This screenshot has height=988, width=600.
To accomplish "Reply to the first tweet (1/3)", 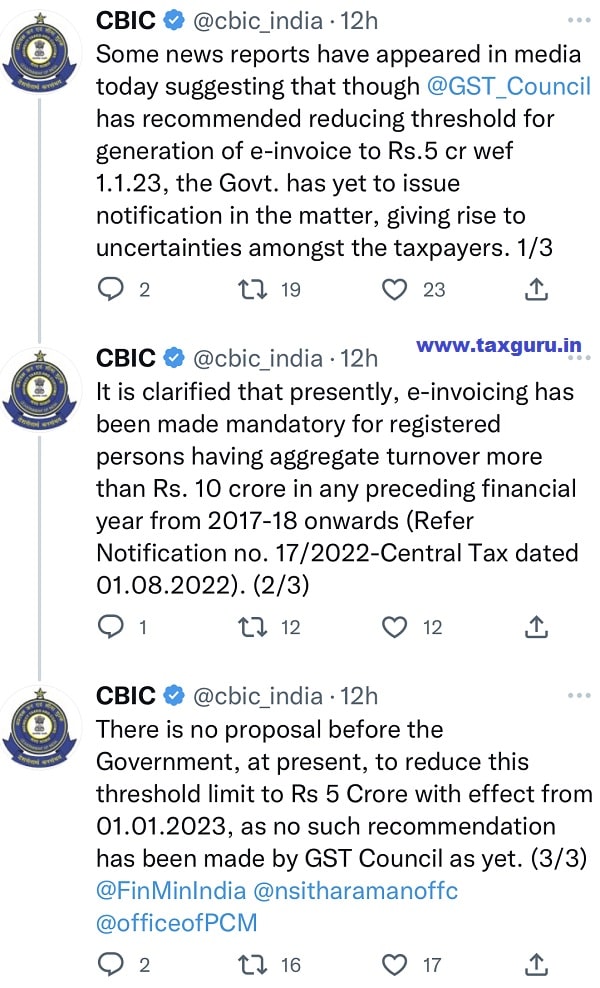I will coord(110,289).
